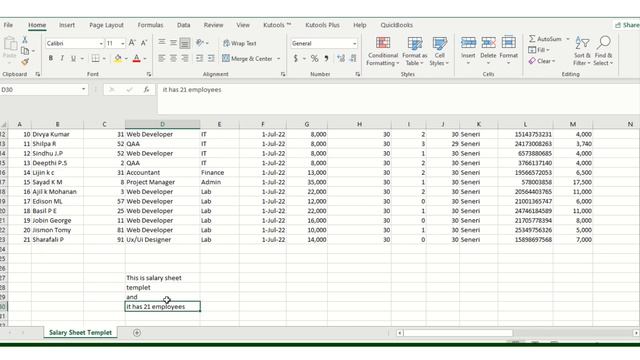Toggle Underline formatting
640x360 pixels.
73,58
